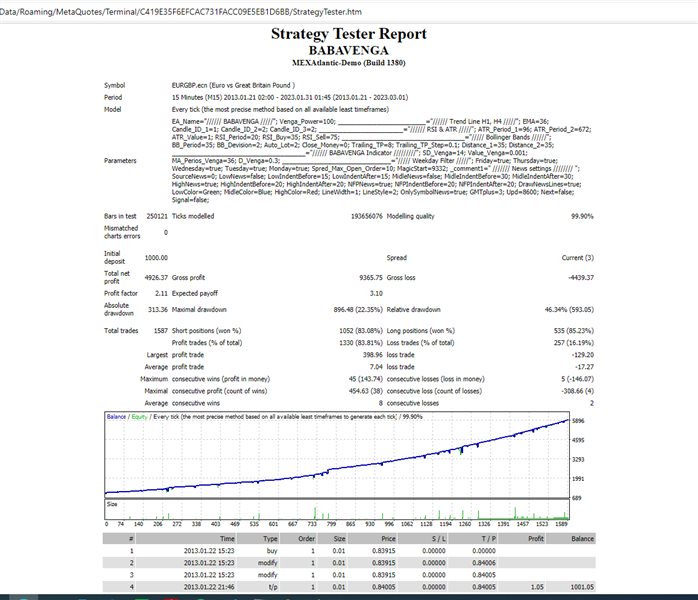Click the balance curve chart image
The height and width of the screenshot is (600, 698).
(x=337, y=454)
